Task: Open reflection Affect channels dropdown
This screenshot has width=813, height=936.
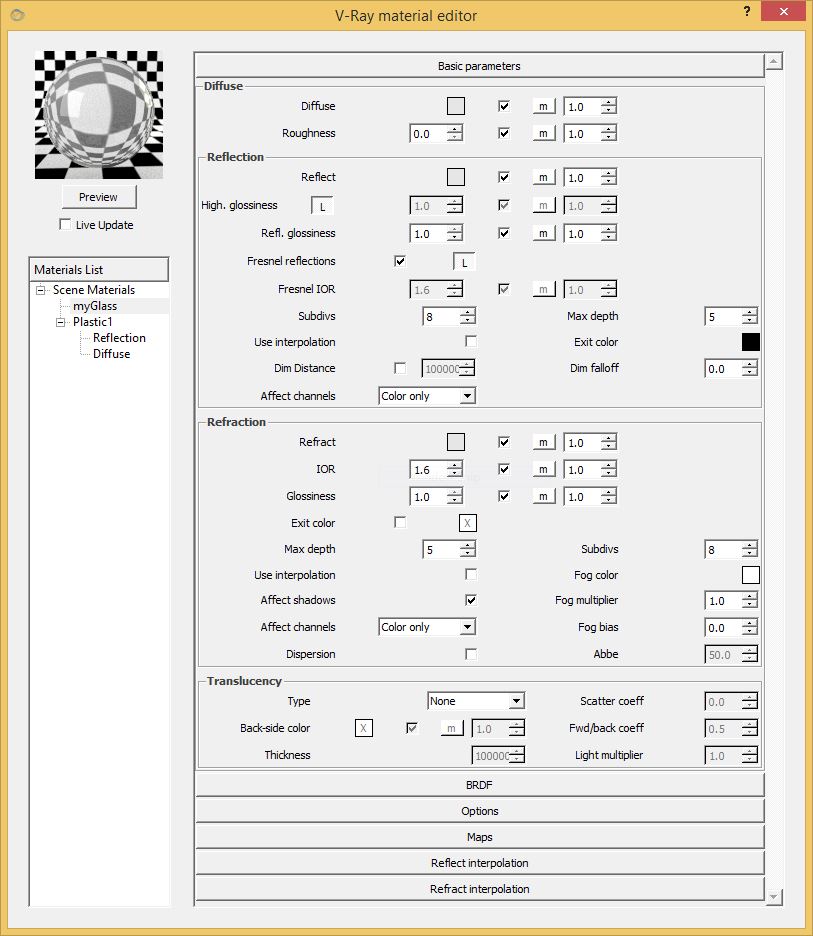Action: [x=427, y=396]
